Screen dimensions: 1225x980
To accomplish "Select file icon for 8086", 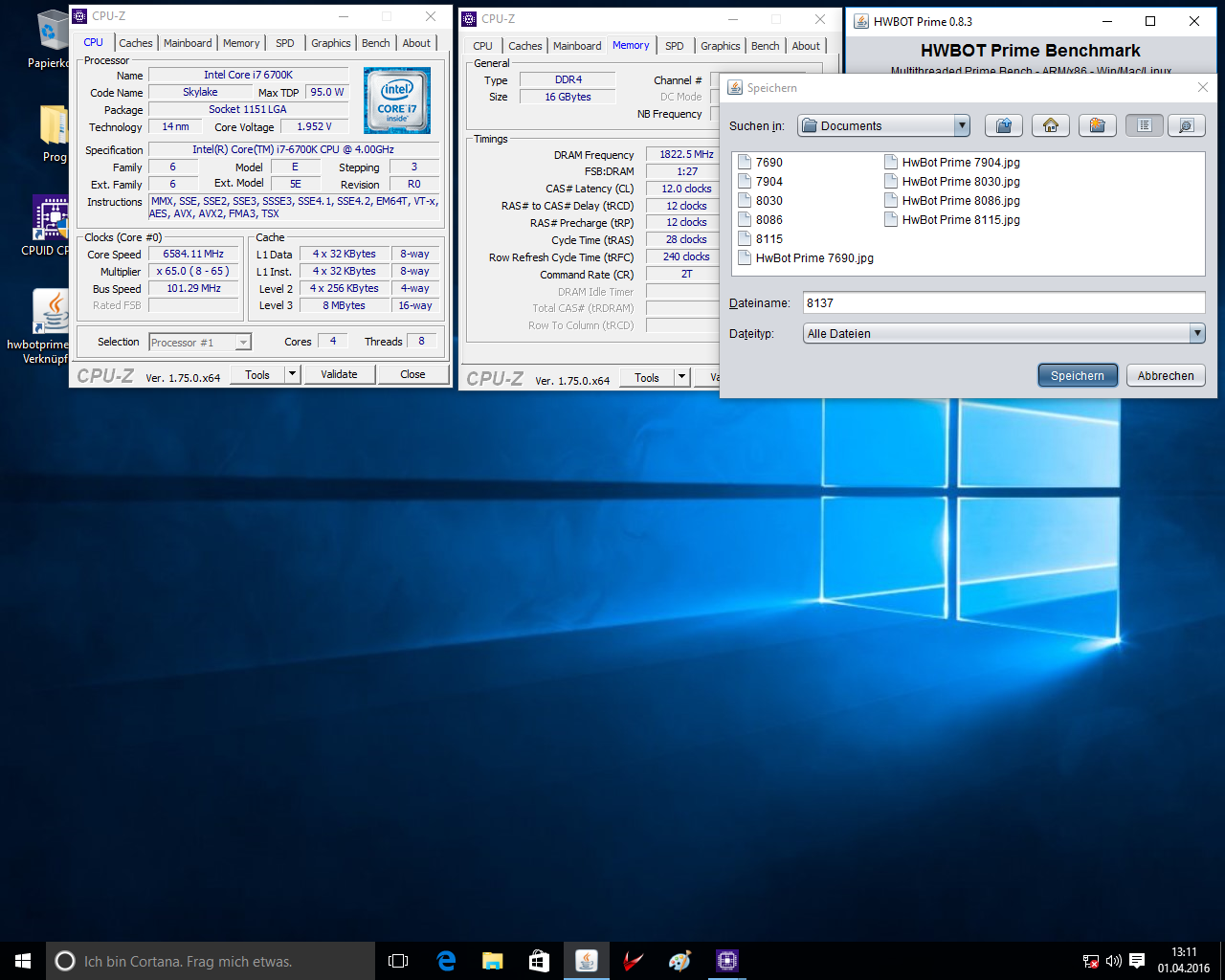I will tap(744, 219).
